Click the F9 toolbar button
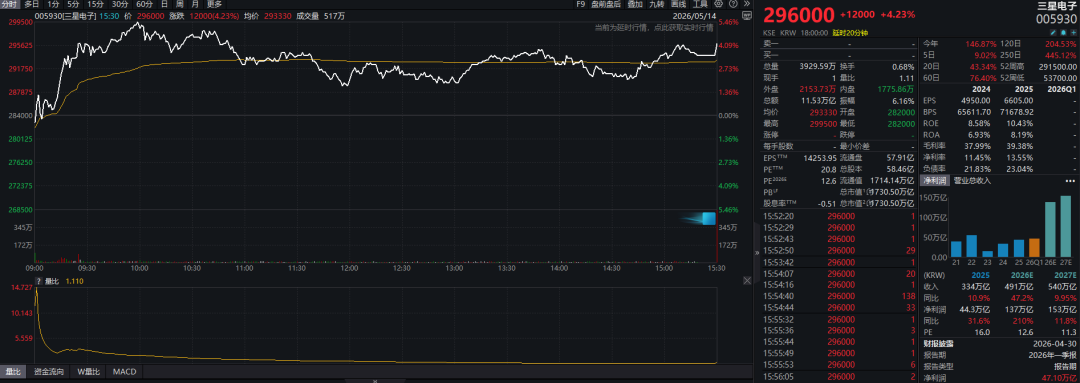The width and height of the screenshot is (1080, 383). coord(581,3)
